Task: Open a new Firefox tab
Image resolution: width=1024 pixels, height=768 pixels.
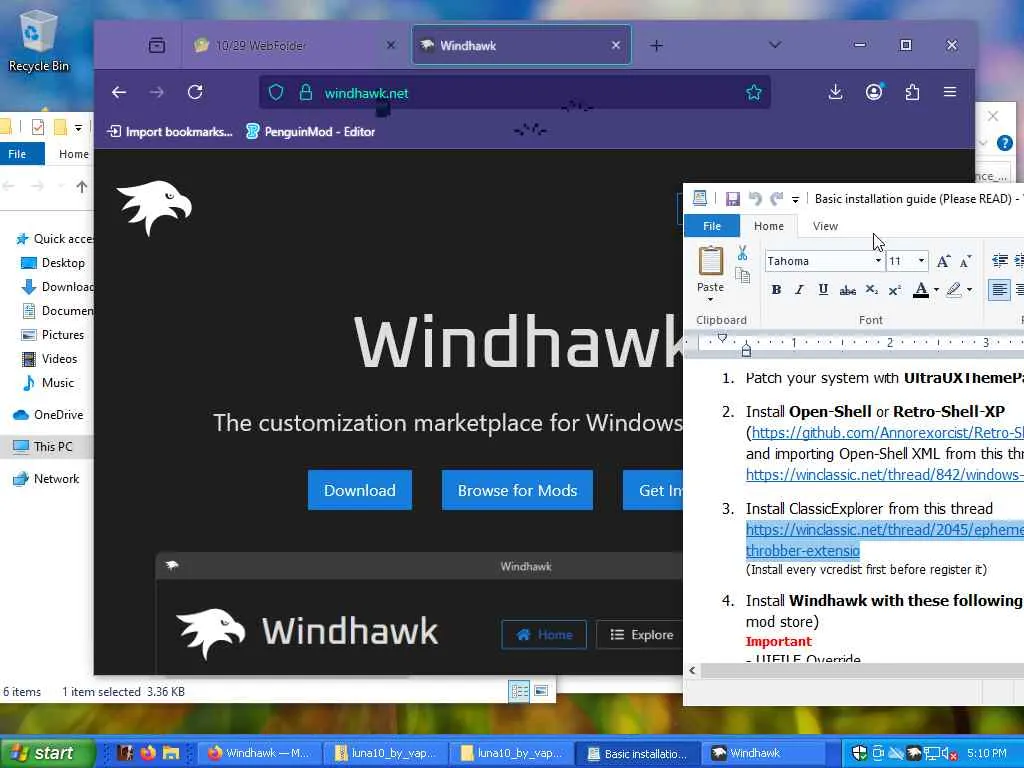Action: pyautogui.click(x=656, y=45)
